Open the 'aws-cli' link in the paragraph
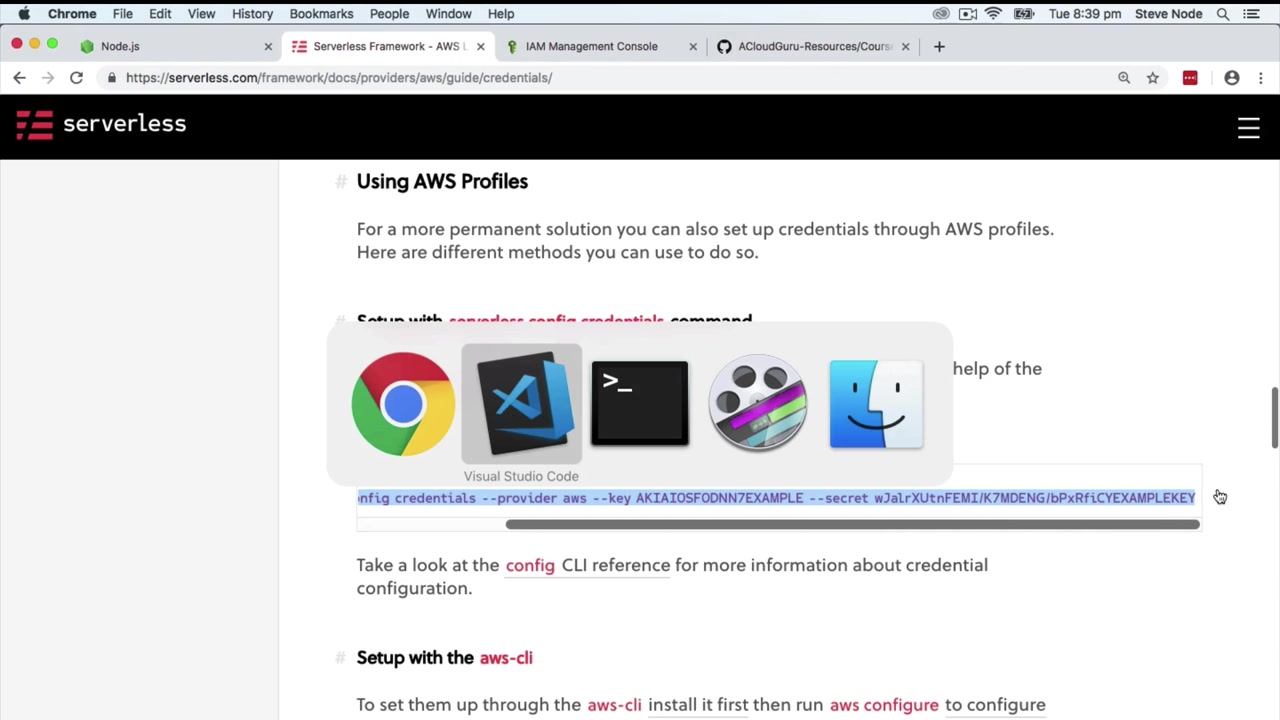Screen dimensions: 1280x720 (x=614, y=705)
